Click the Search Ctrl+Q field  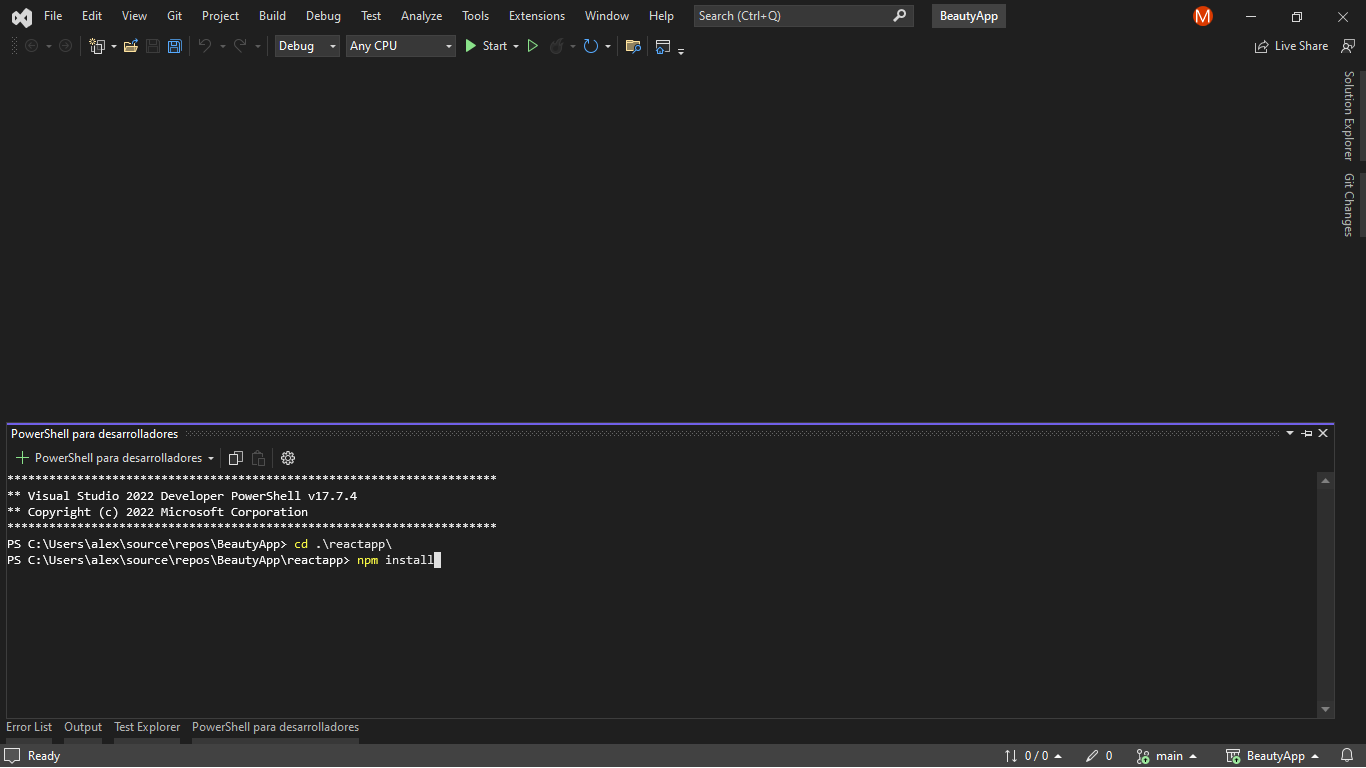[800, 15]
